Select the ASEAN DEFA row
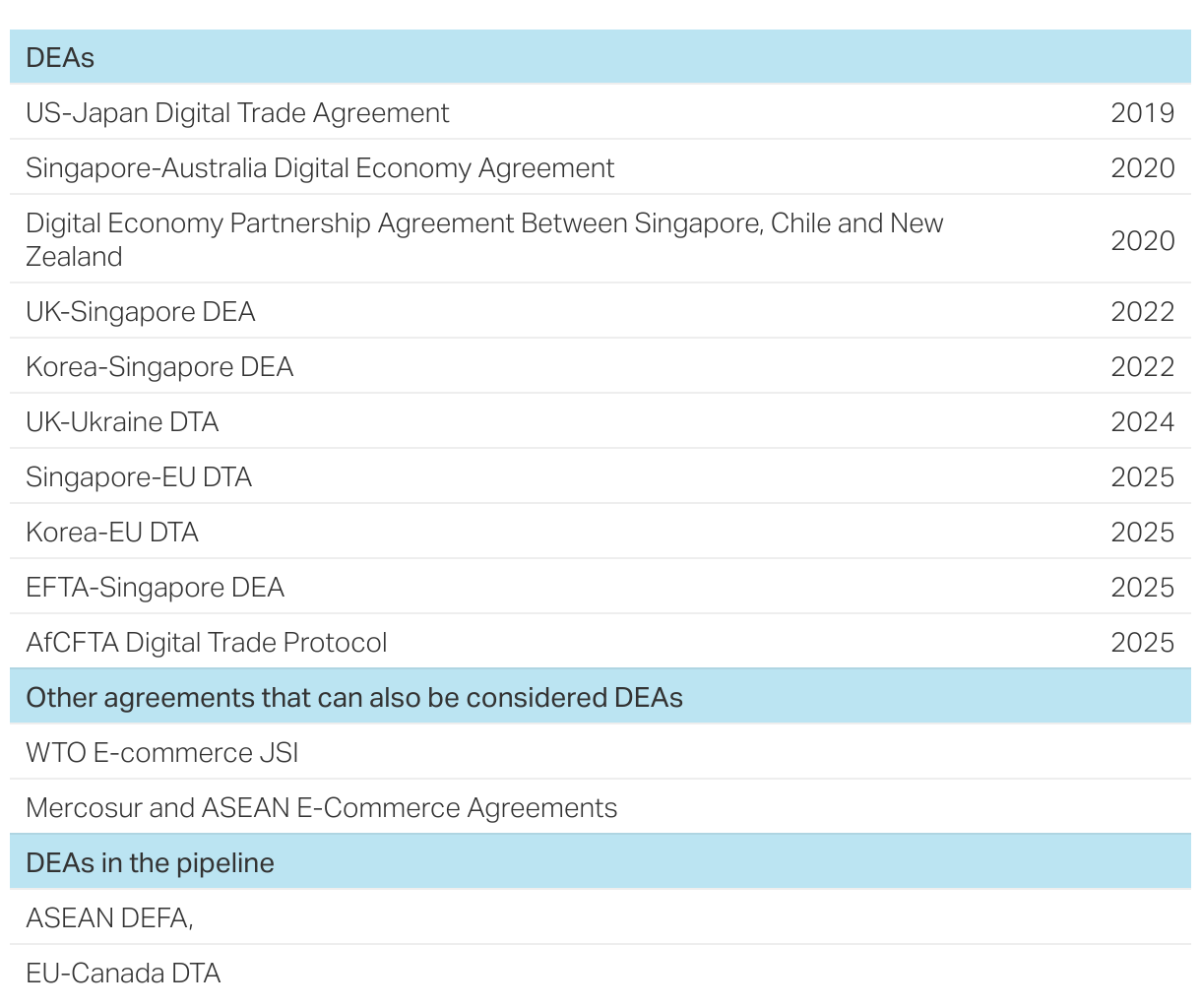Screen dimensions: 1201x1008 109,918
